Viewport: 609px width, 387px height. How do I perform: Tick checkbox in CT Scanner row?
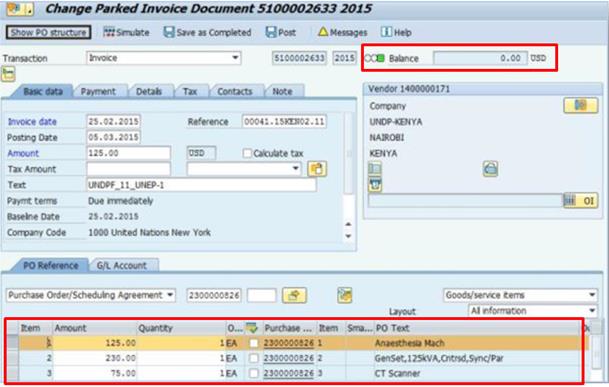(254, 373)
